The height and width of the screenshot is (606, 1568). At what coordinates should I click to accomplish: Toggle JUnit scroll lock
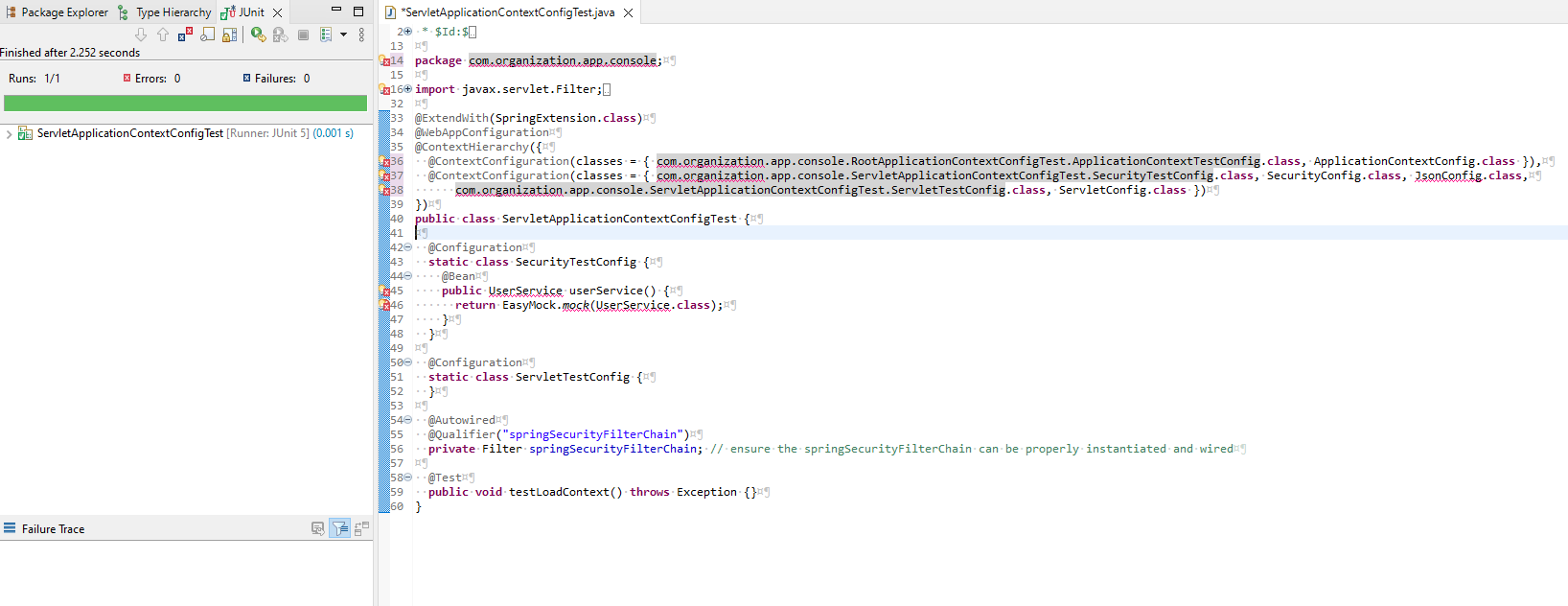[229, 35]
